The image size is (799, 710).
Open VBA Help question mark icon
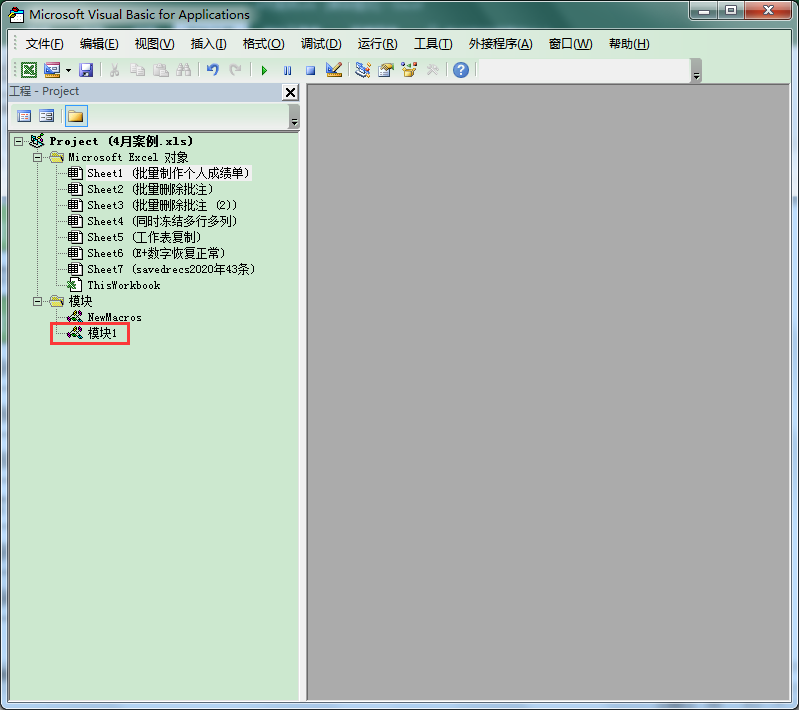461,70
